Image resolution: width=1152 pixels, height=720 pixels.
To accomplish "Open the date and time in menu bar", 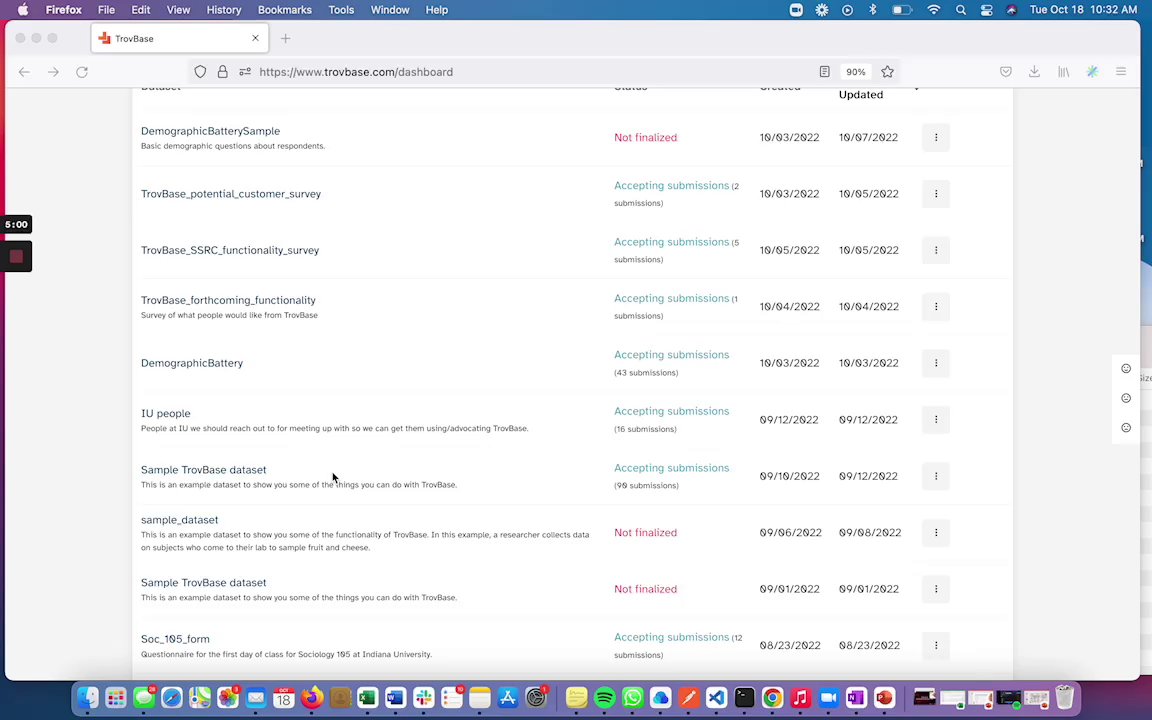I will click(x=1084, y=10).
